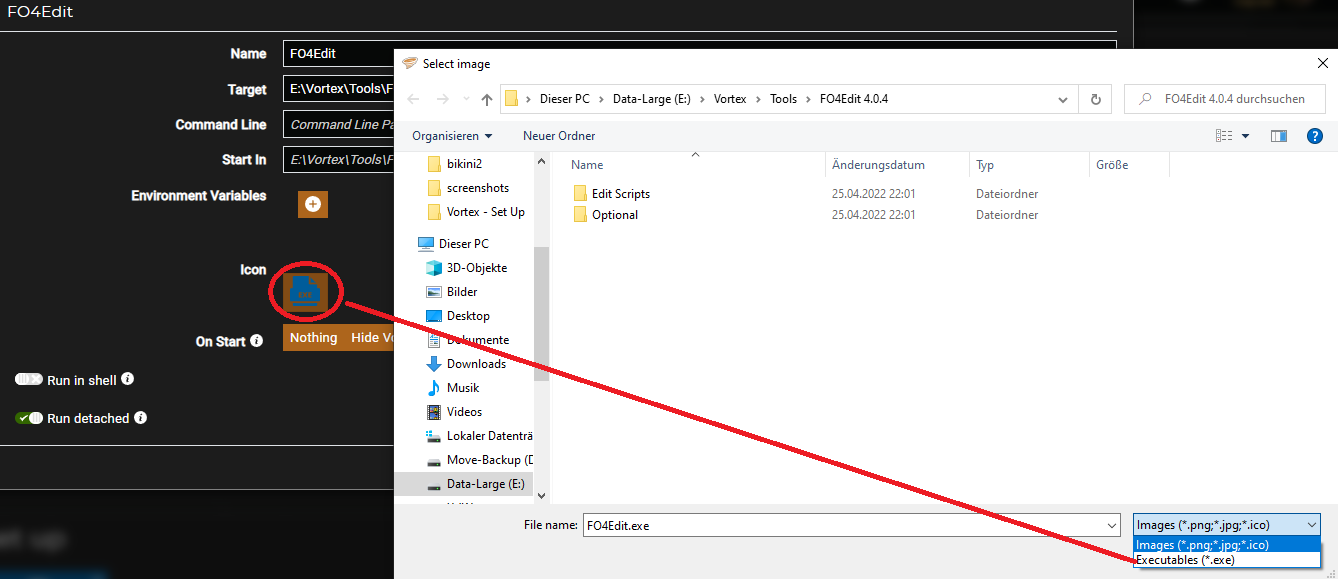Click Dieser PC in breadcrumb path
The width and height of the screenshot is (1338, 579).
click(564, 99)
